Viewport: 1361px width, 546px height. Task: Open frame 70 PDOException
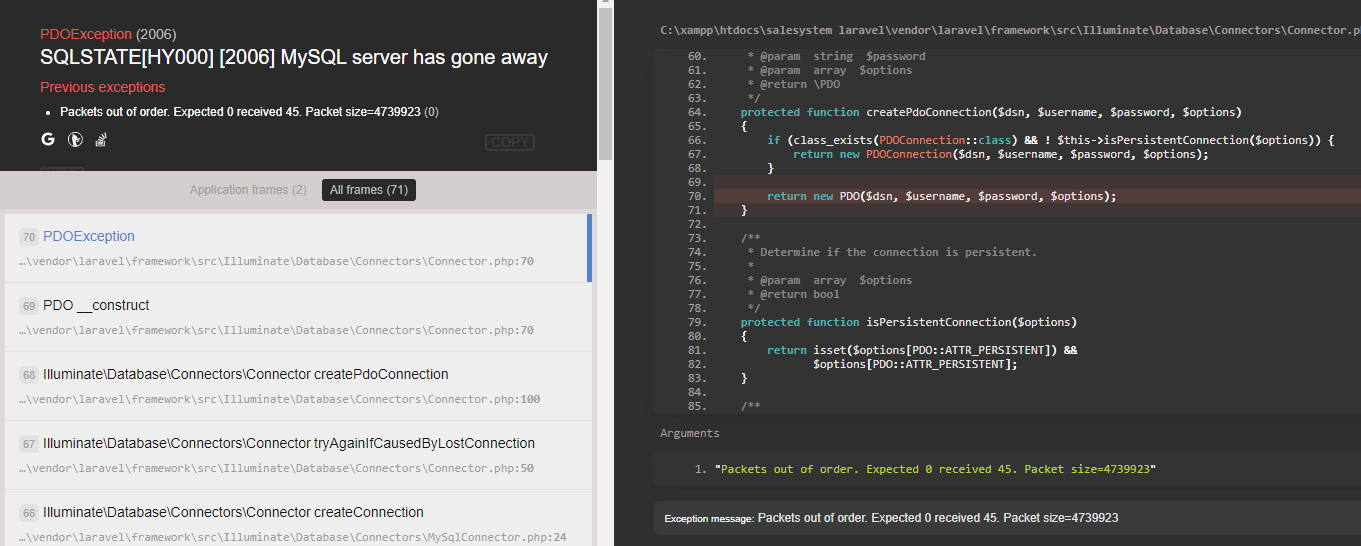point(89,237)
